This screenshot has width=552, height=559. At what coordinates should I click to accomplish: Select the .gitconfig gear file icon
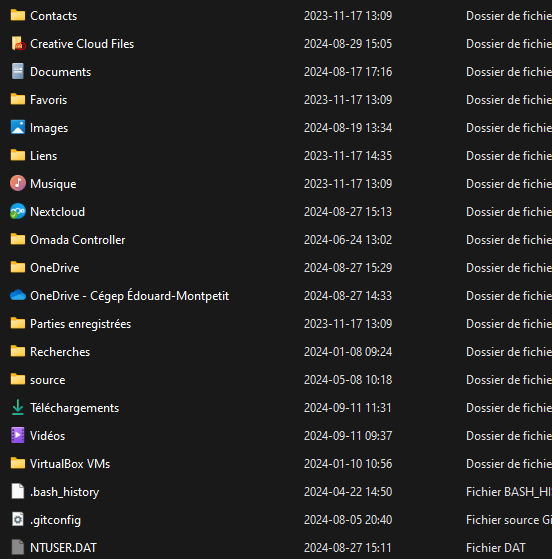tap(18, 519)
